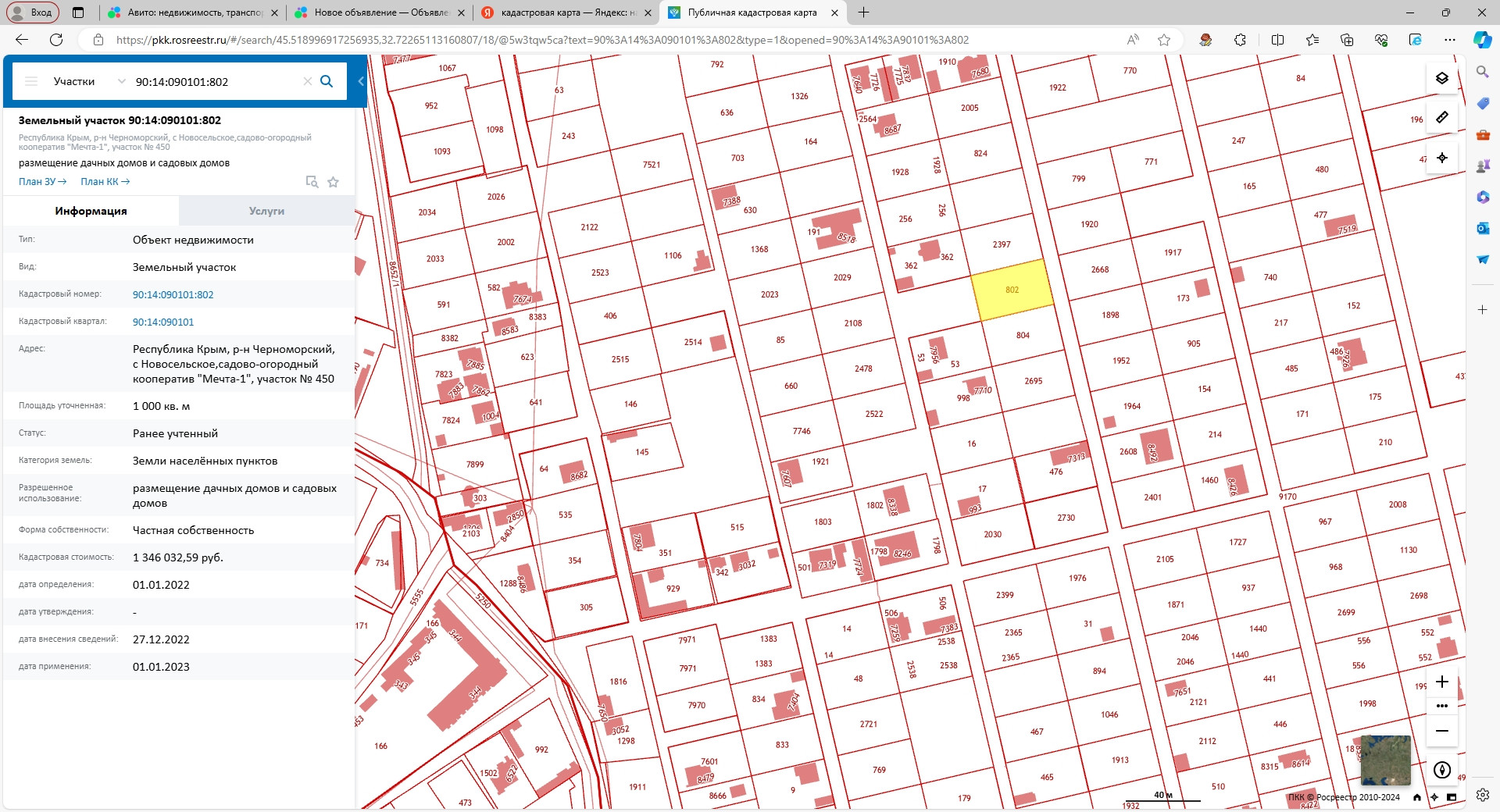
Task: Zoom out the map with minus button
Action: pos(1441,731)
